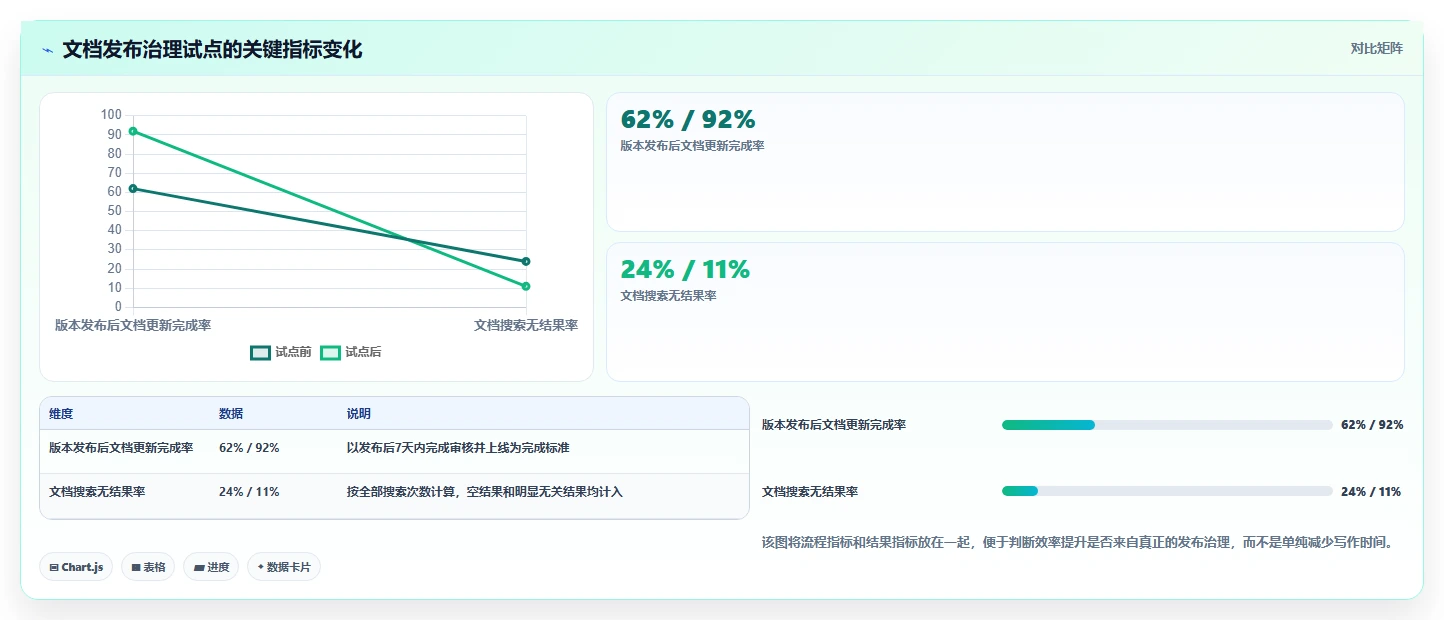Click the progress row label 版本发布后文档更新完成率
This screenshot has width=1444, height=620.
(834, 425)
